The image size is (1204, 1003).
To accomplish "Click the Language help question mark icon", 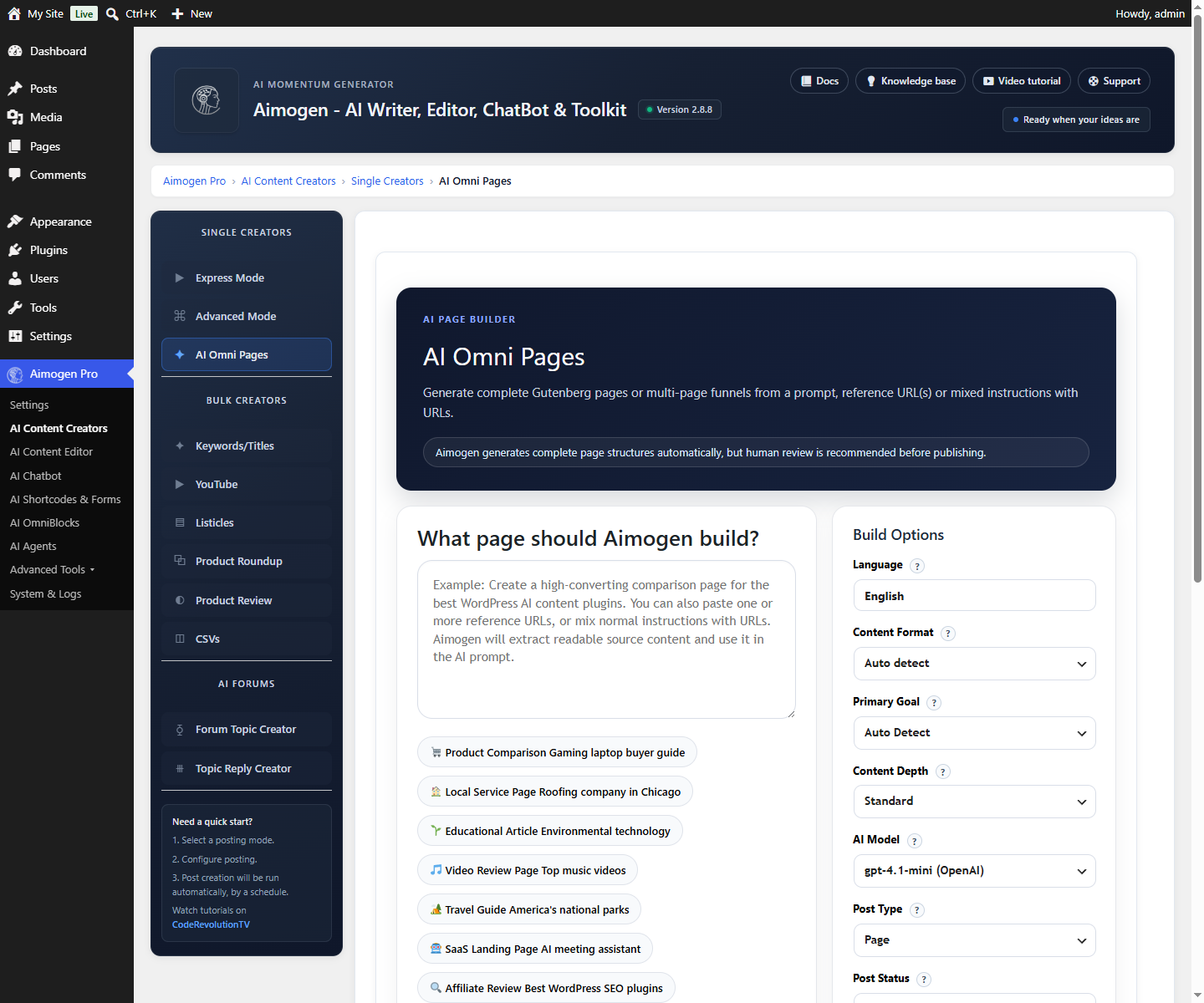I will click(917, 566).
